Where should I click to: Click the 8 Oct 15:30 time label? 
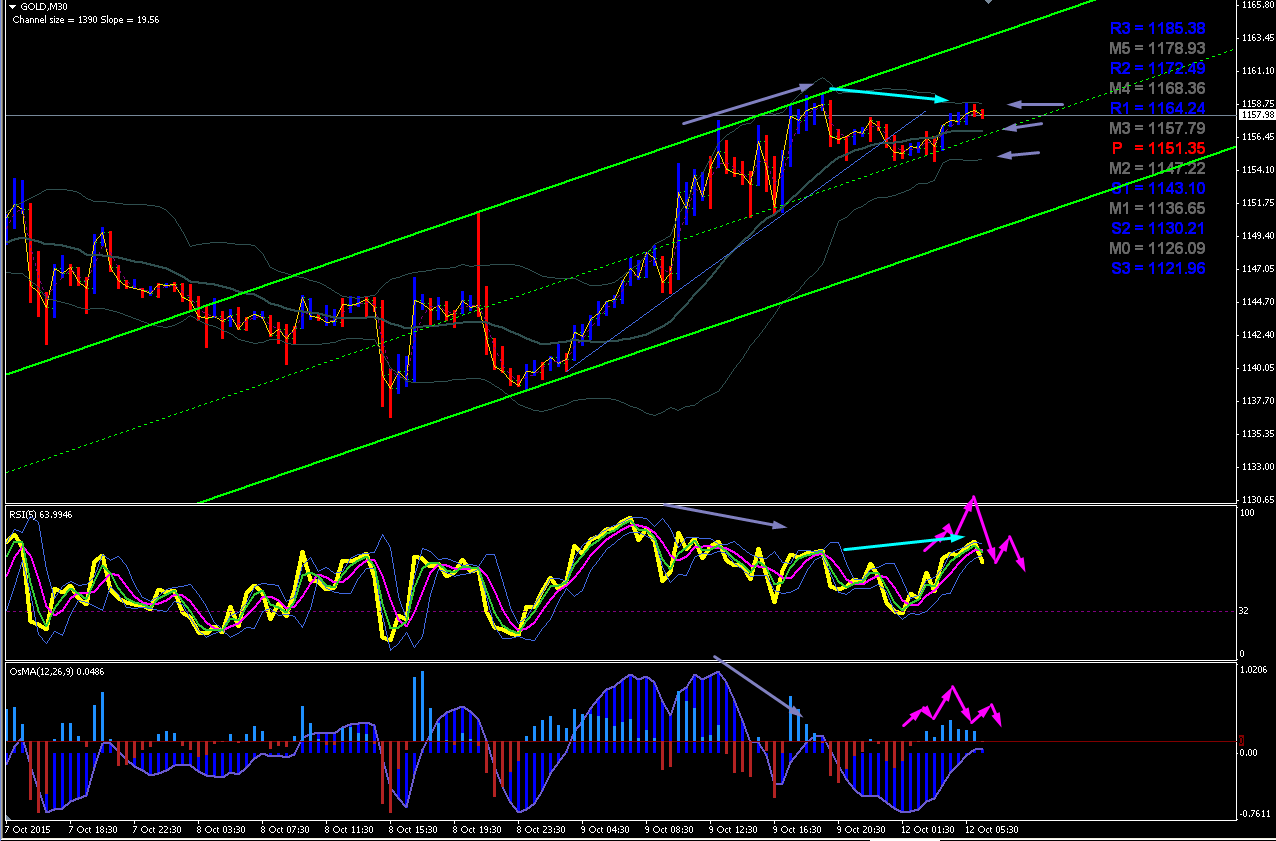coord(411,830)
